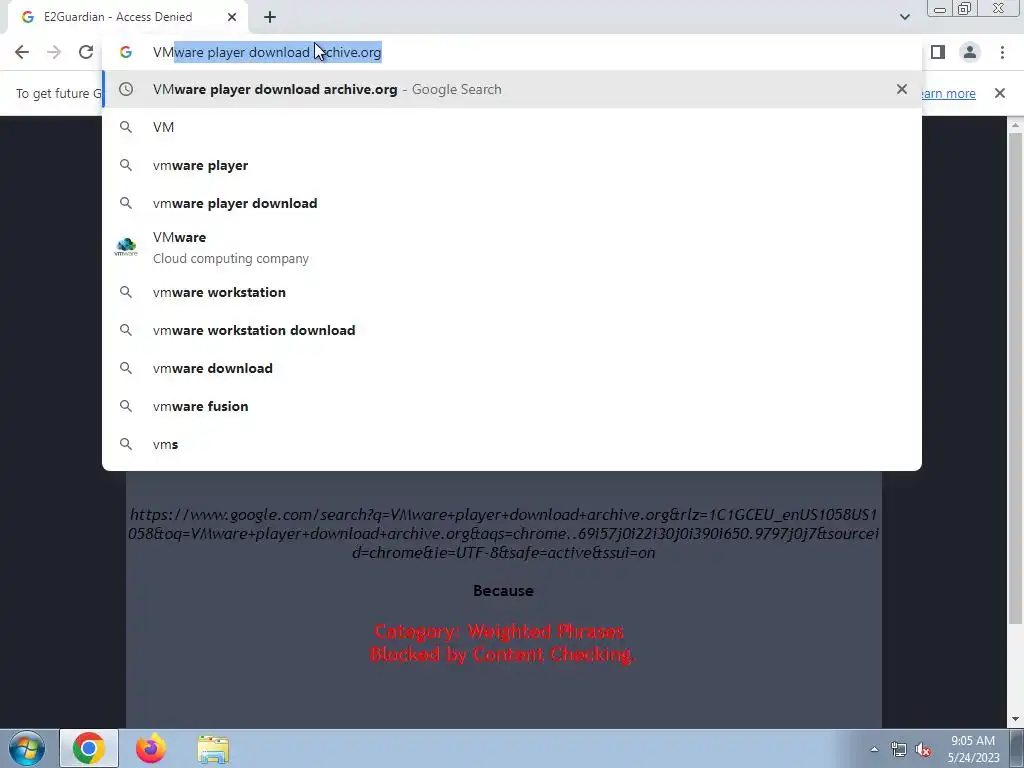Toggle the Chrome side panel icon
This screenshot has width=1024, height=768.
click(x=938, y=52)
